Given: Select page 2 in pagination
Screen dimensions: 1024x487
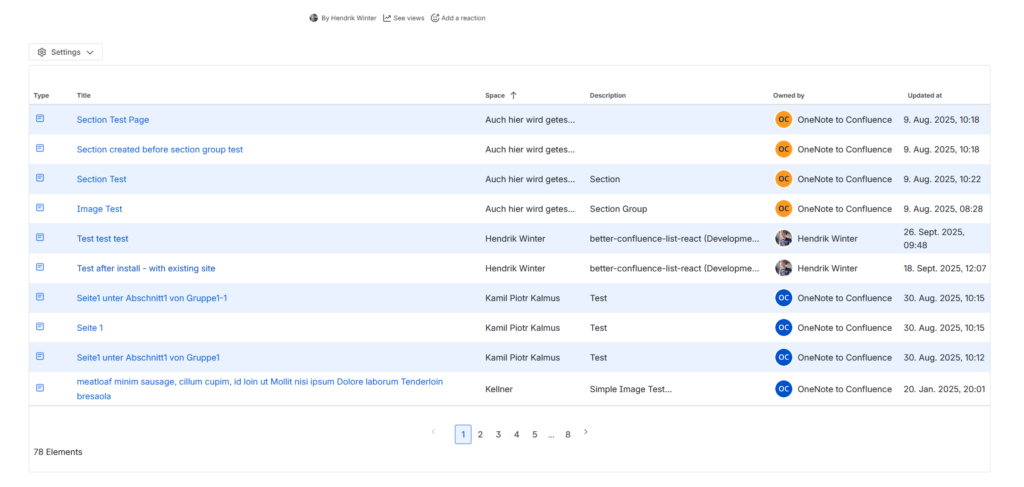Looking at the screenshot, I should click(x=480, y=434).
